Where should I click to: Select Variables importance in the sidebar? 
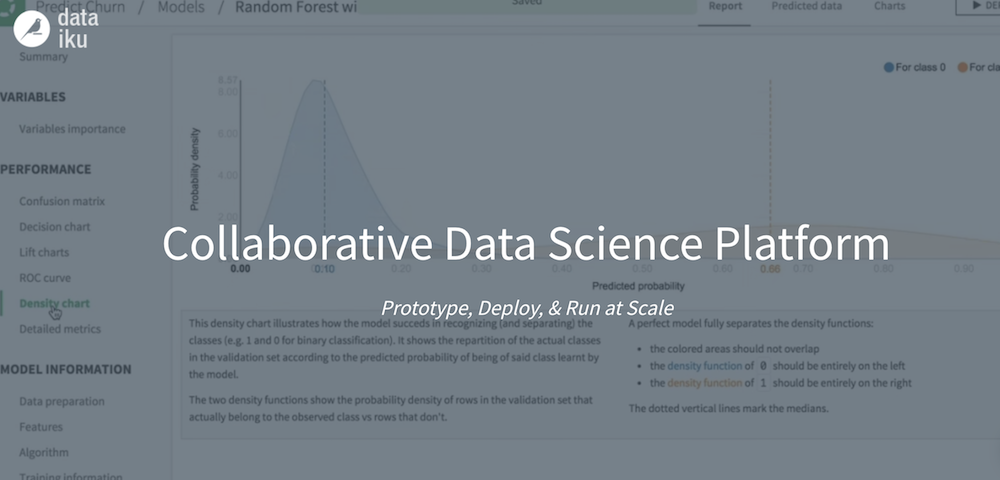click(x=72, y=129)
